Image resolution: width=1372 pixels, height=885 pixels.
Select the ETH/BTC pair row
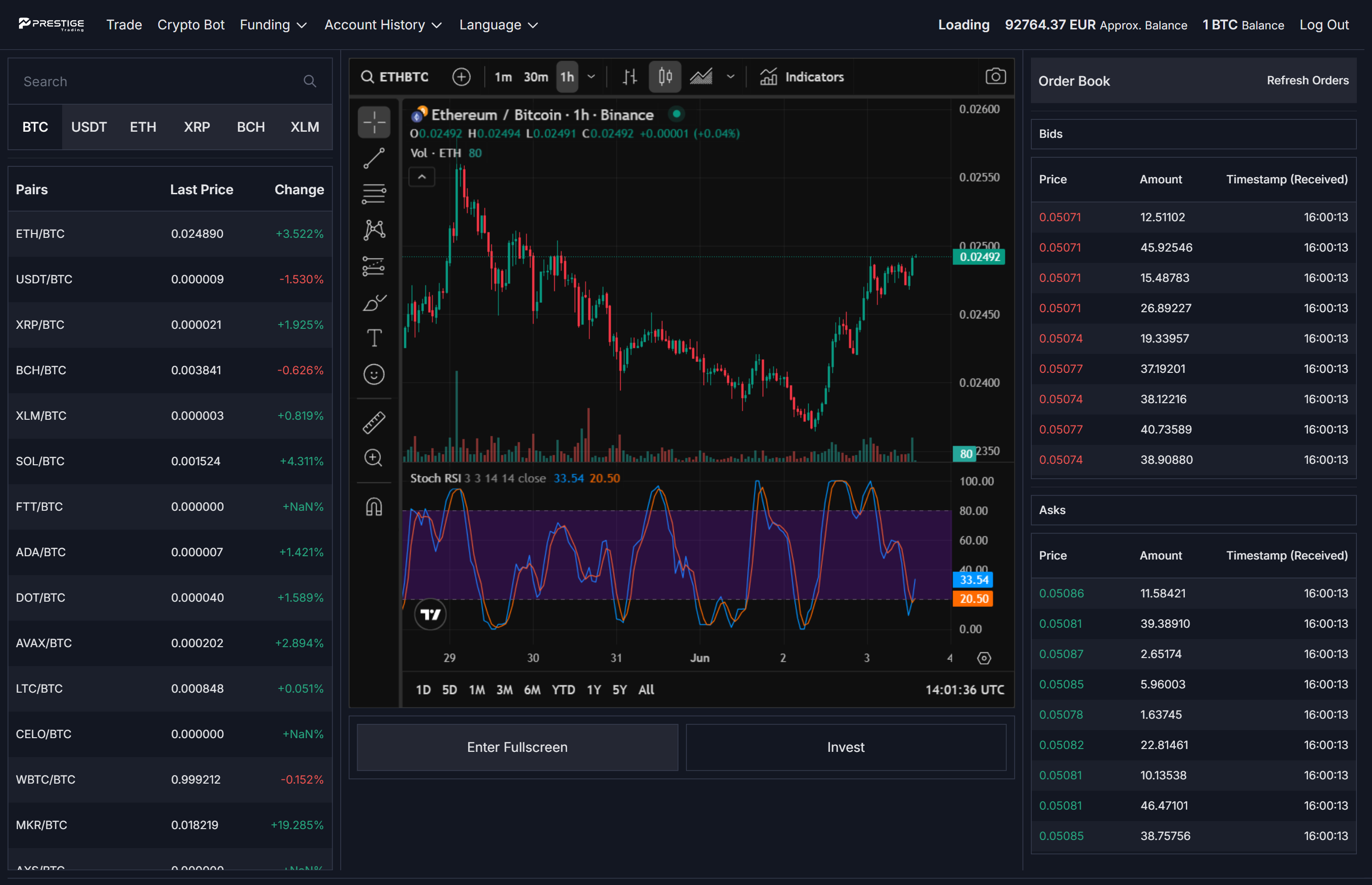pos(170,234)
